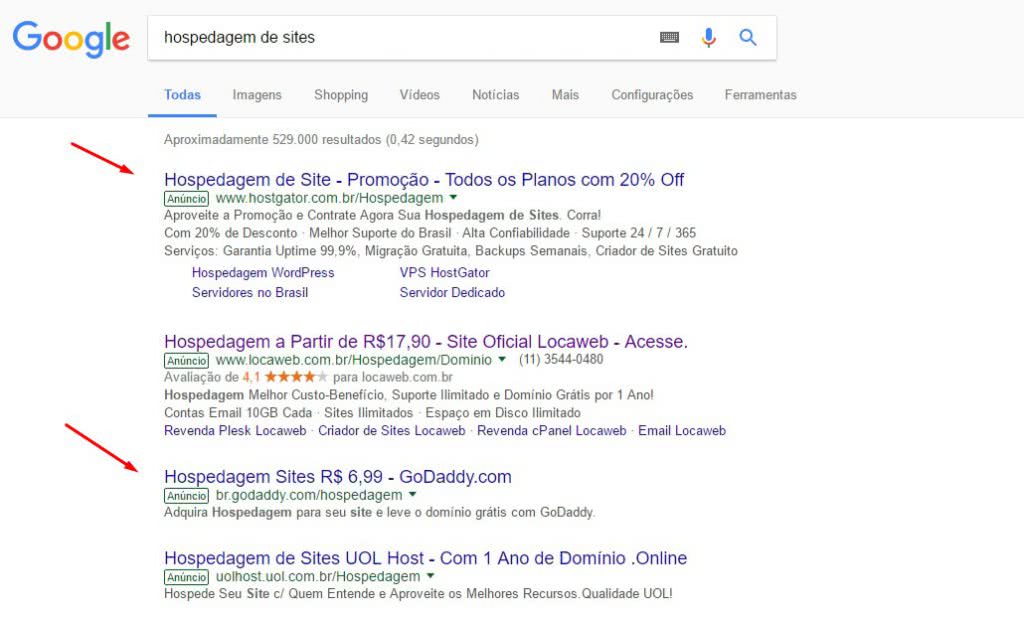Click 'Com 20% de Desconto' callout line
1024x617 pixels.
pos(430,233)
